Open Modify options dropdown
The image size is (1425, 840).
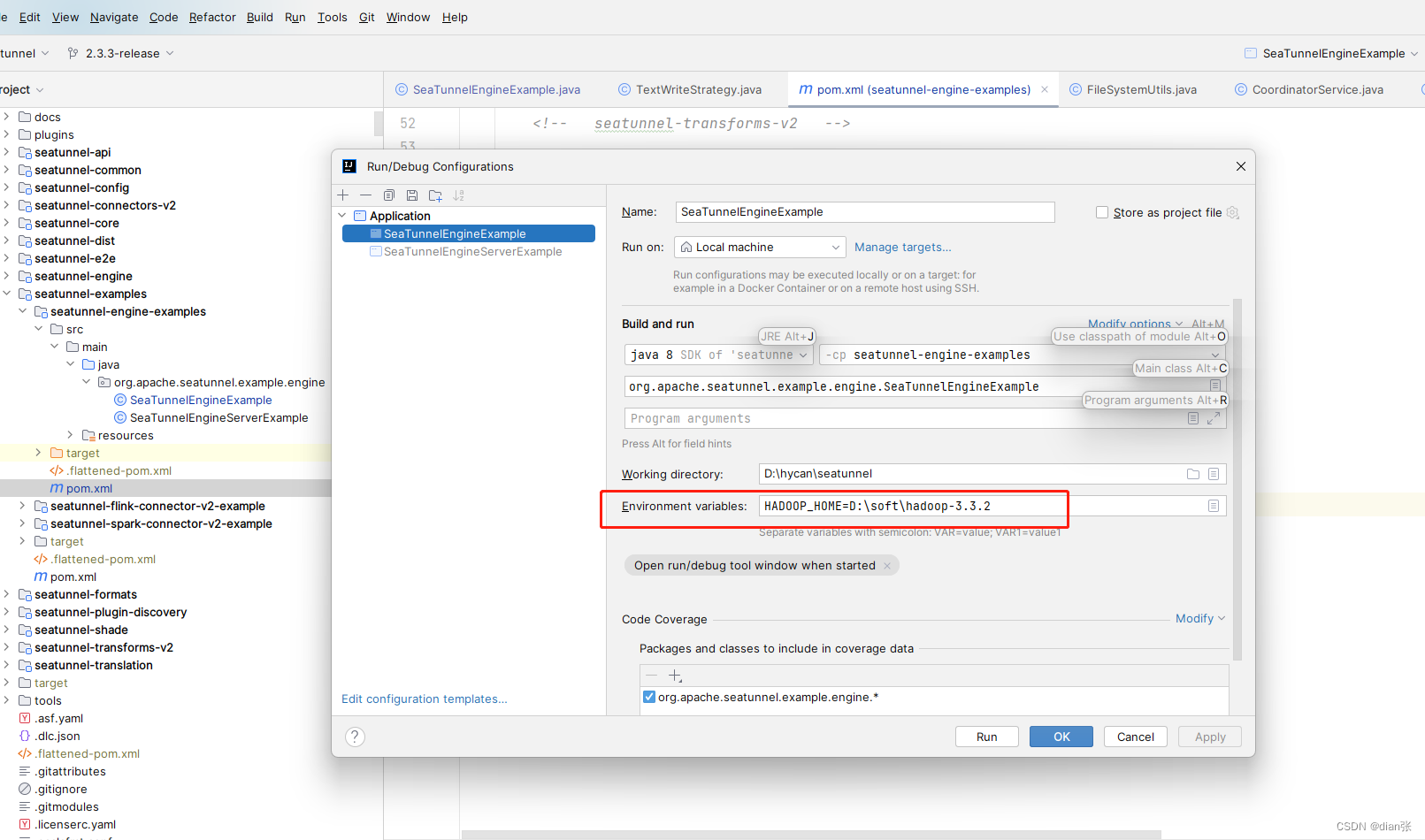click(x=1135, y=324)
